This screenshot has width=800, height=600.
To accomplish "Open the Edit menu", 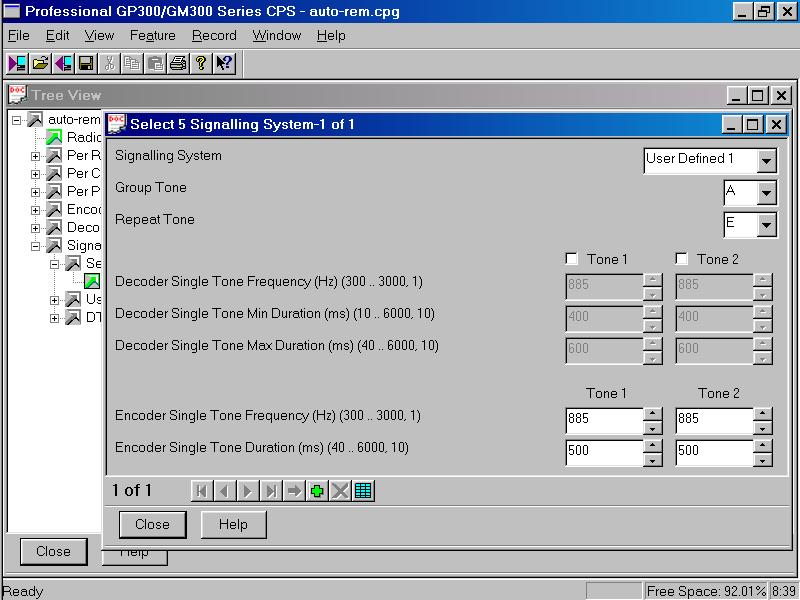I will tap(57, 36).
